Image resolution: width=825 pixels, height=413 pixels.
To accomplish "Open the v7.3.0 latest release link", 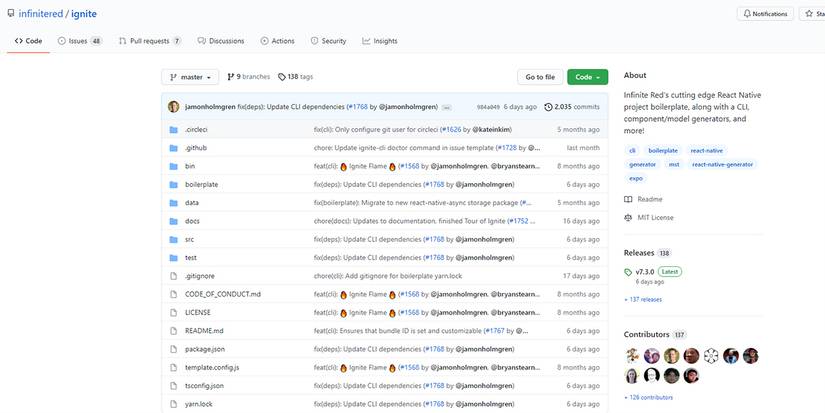I will click(x=645, y=273).
